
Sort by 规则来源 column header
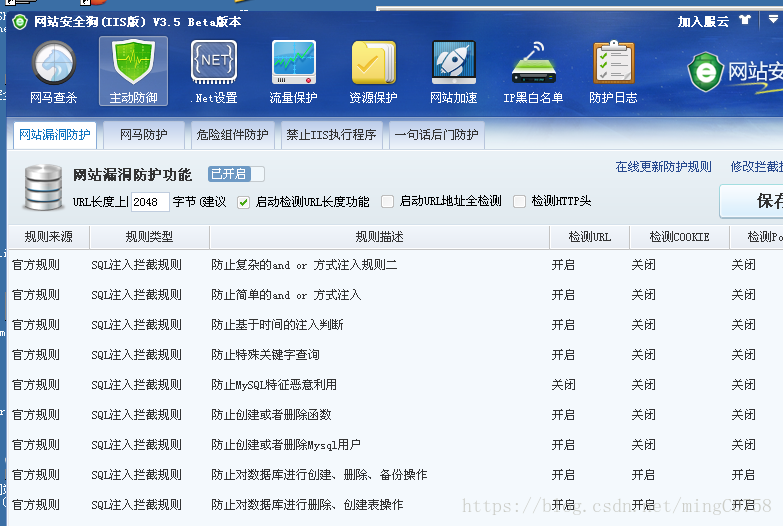[48, 237]
